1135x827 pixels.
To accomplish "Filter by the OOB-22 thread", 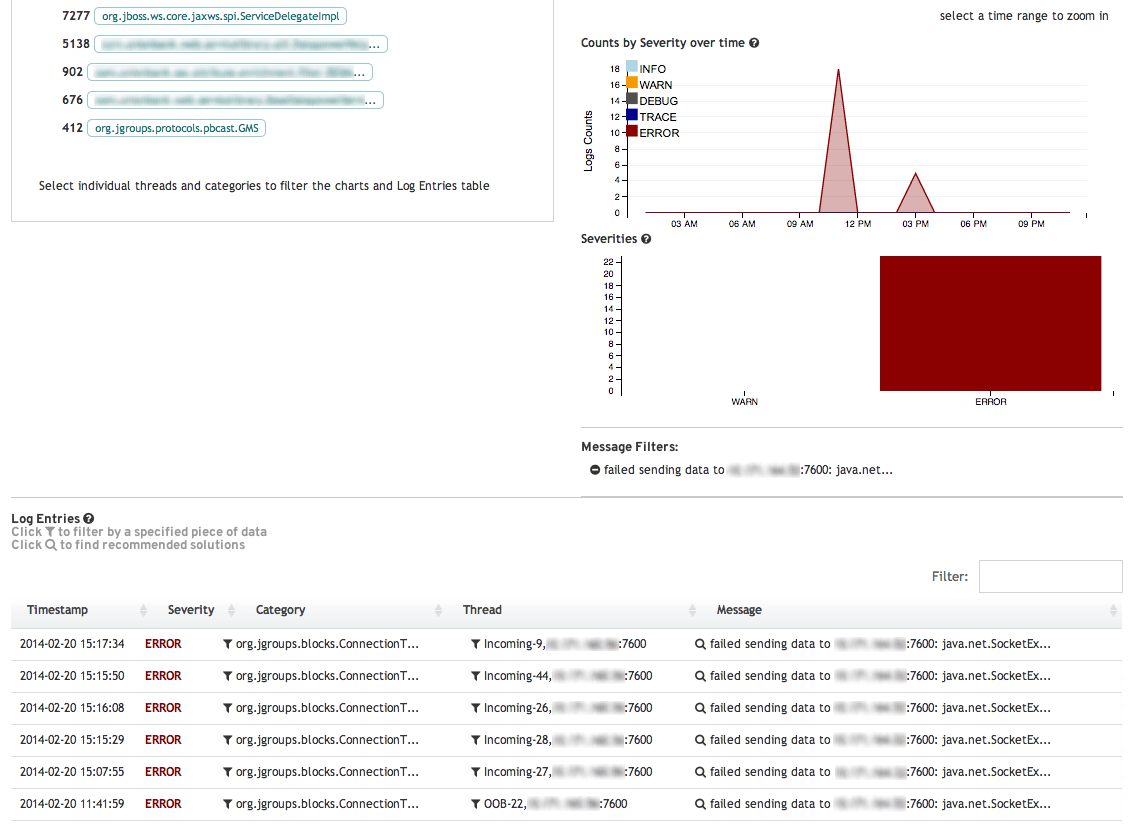I will [474, 803].
